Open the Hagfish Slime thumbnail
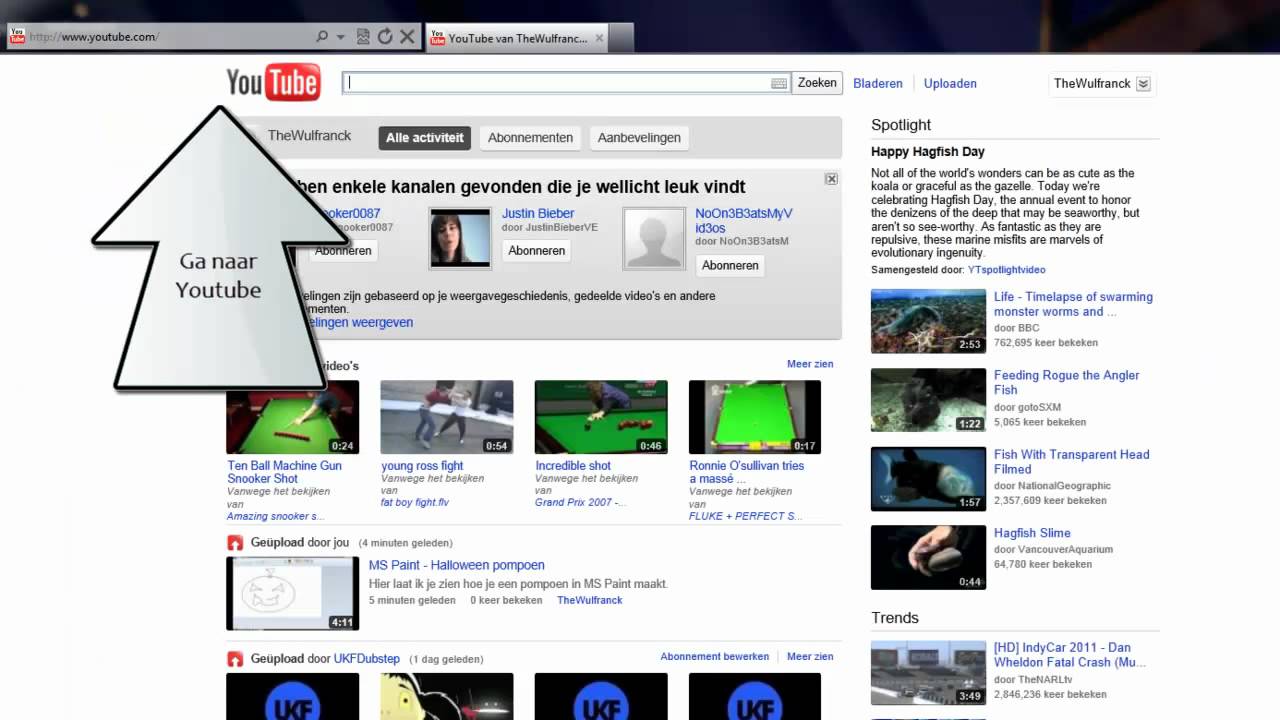 [928, 557]
